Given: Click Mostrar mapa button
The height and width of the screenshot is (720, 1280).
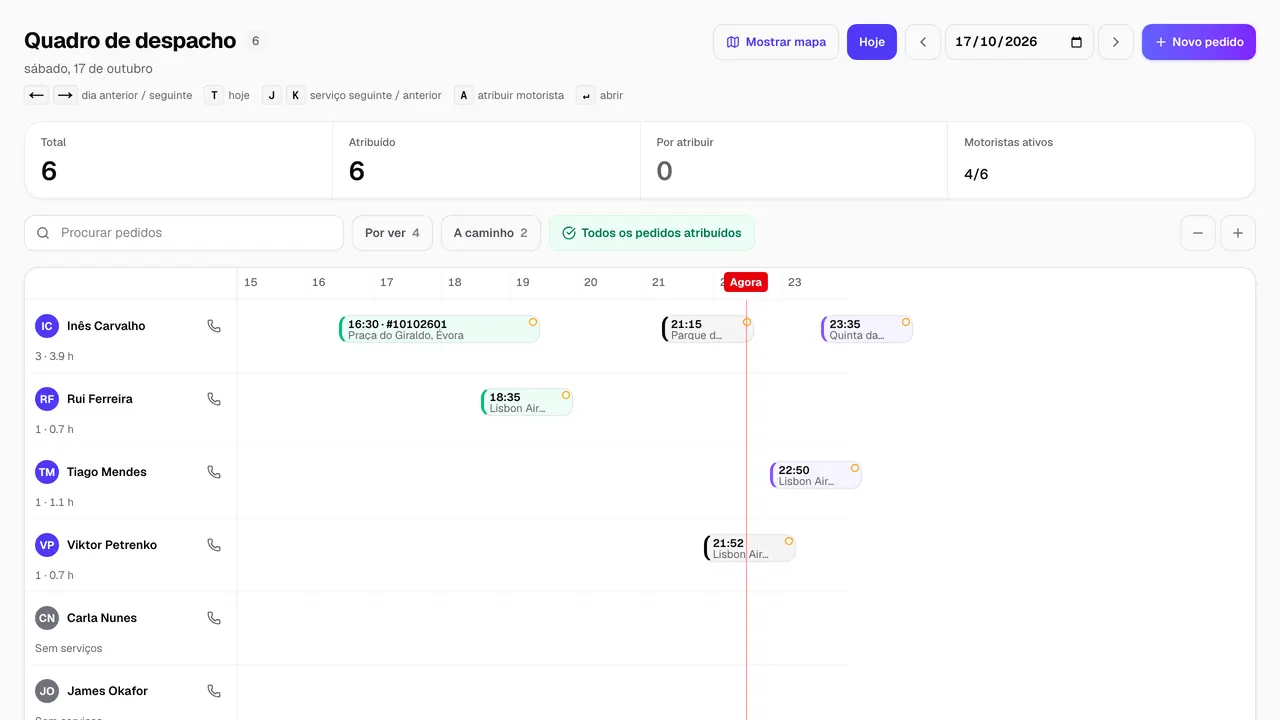Looking at the screenshot, I should point(776,42).
